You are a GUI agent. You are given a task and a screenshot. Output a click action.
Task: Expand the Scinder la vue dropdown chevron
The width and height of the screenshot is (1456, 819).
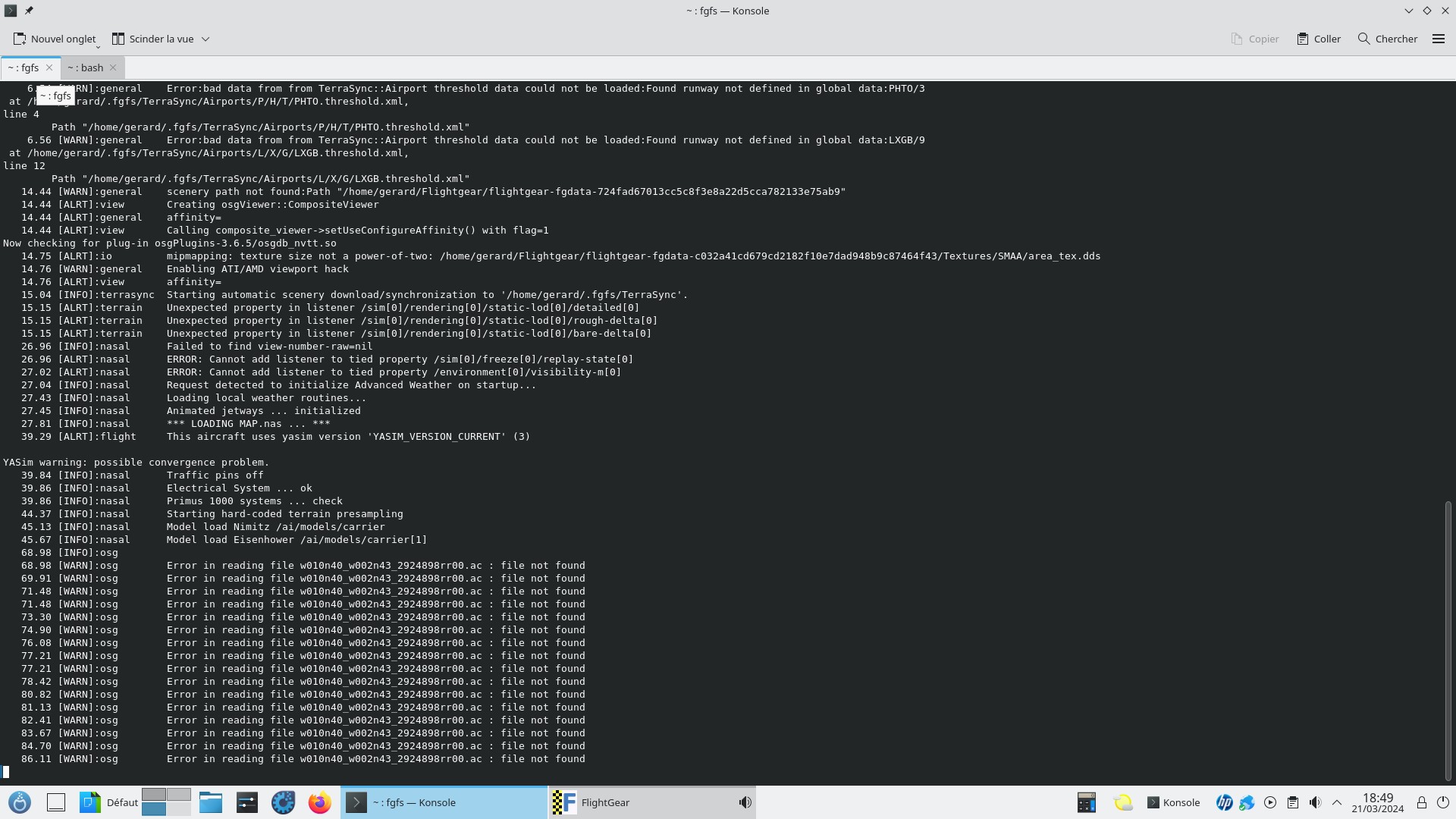click(x=206, y=39)
